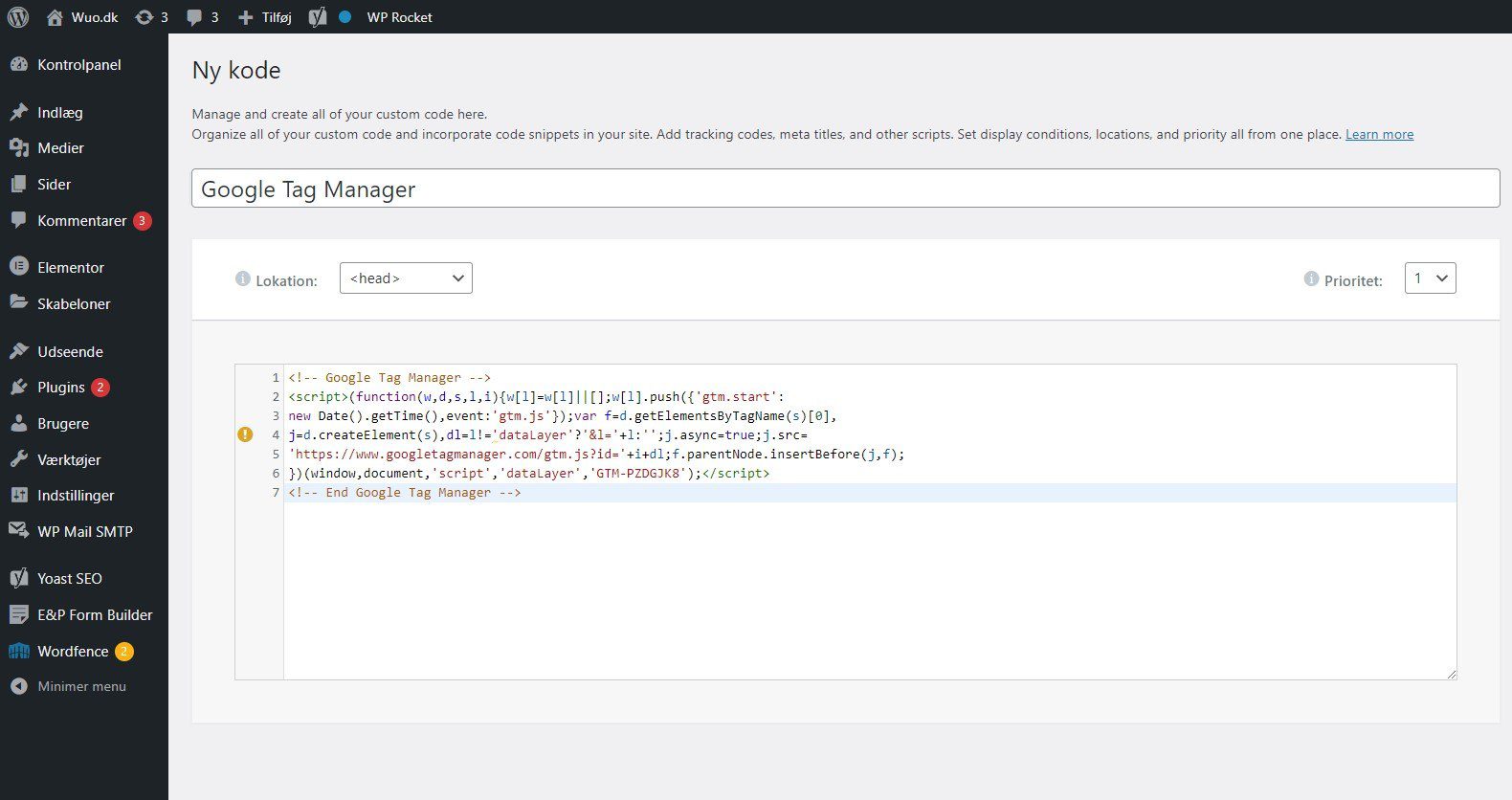Open the Prioritet dropdown showing 1

pyautogui.click(x=1430, y=278)
